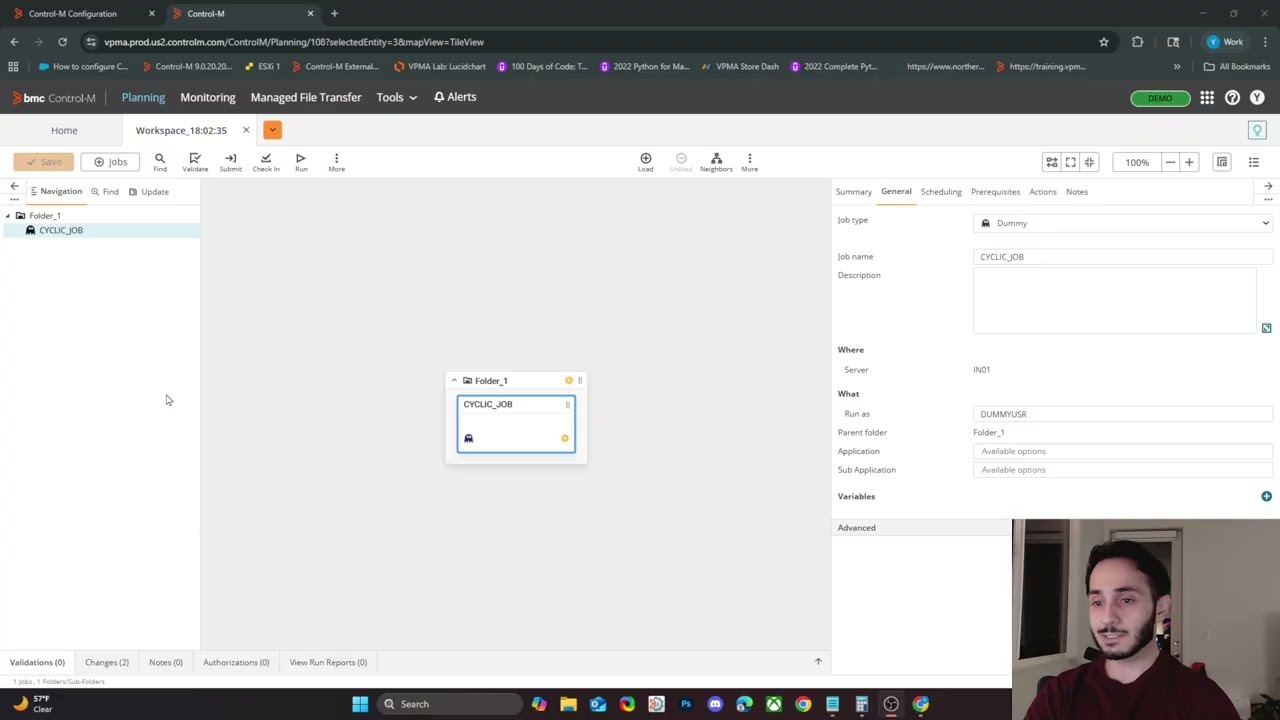
Task: Open the Sub Application available options field
Action: pyautogui.click(x=1123, y=470)
